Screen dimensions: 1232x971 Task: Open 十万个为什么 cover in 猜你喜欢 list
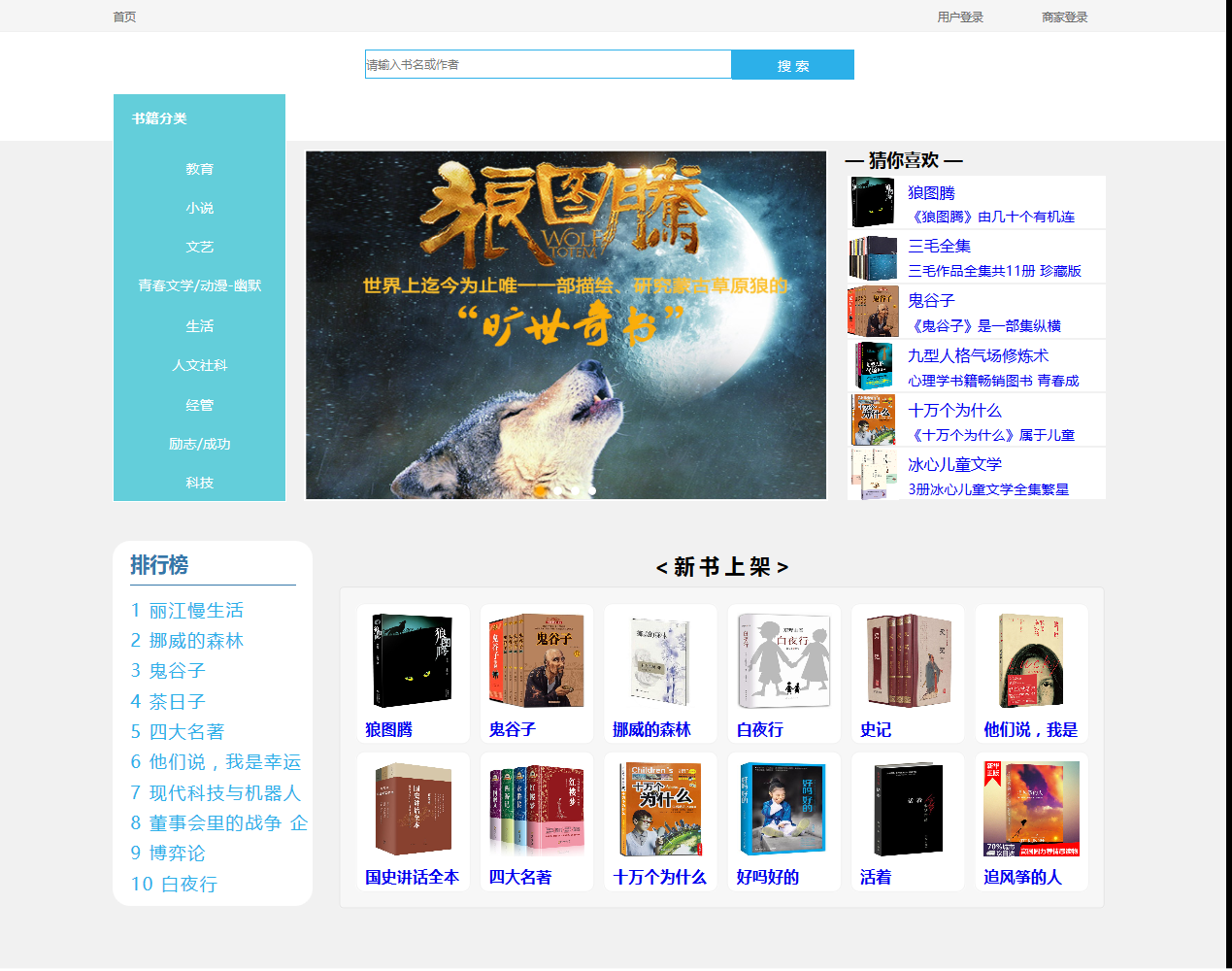[x=873, y=419]
